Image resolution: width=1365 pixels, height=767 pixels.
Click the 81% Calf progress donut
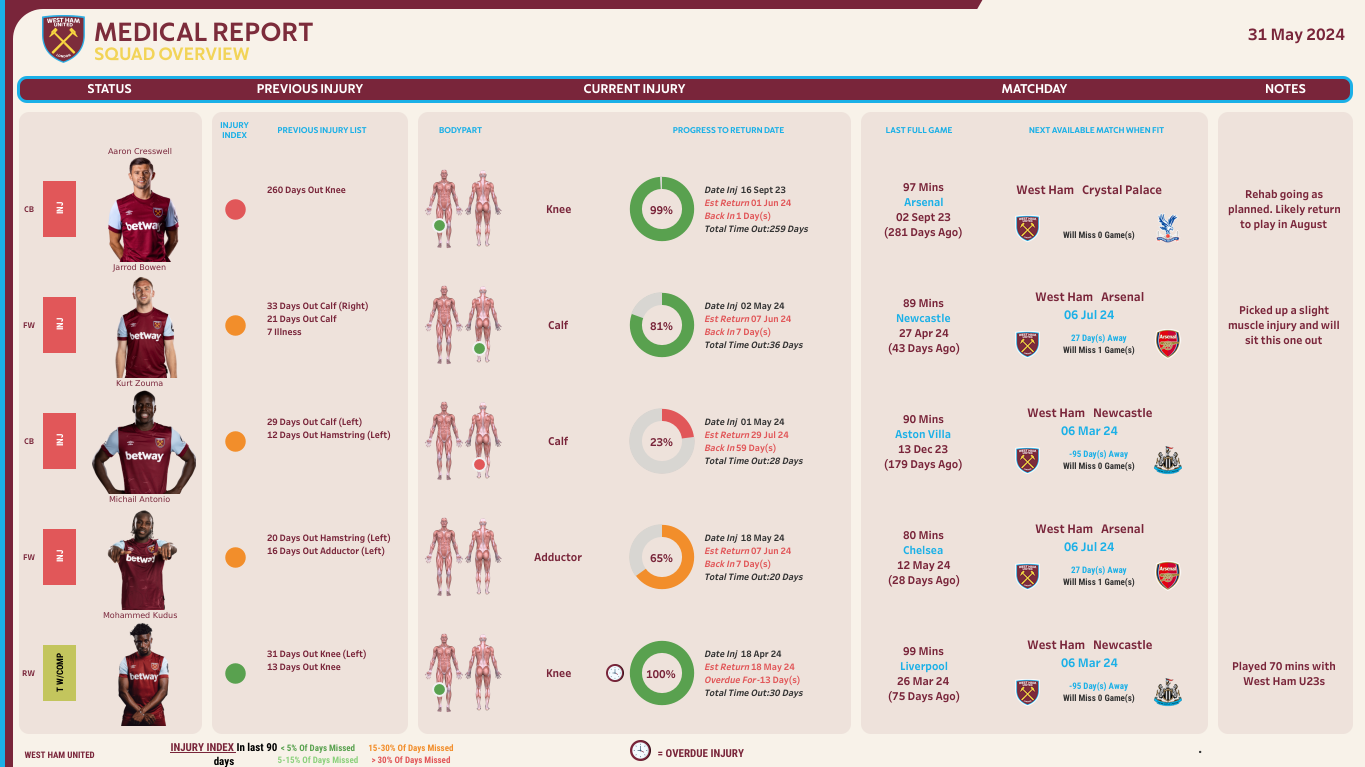pos(661,325)
